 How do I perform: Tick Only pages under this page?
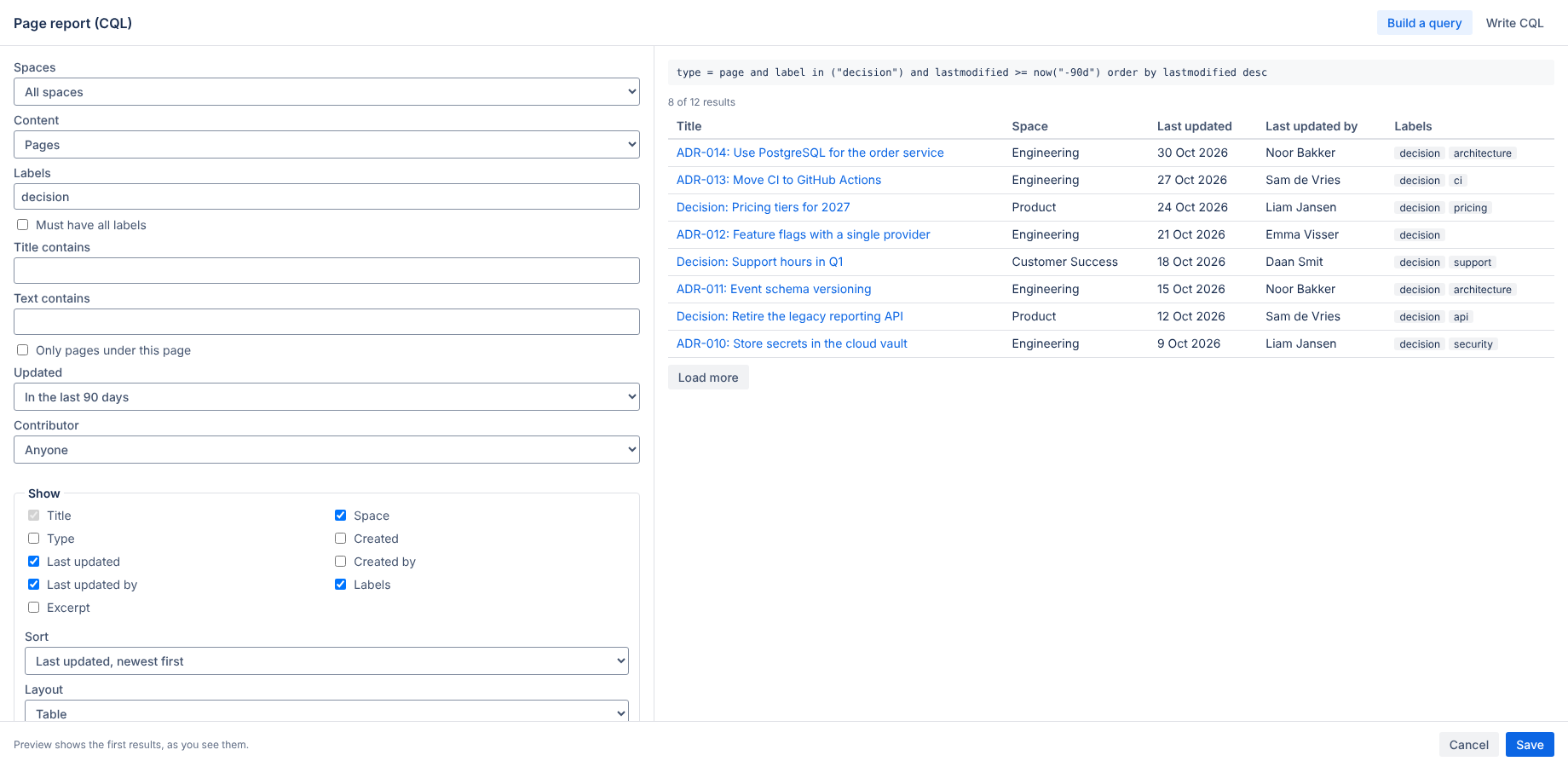[x=23, y=350]
